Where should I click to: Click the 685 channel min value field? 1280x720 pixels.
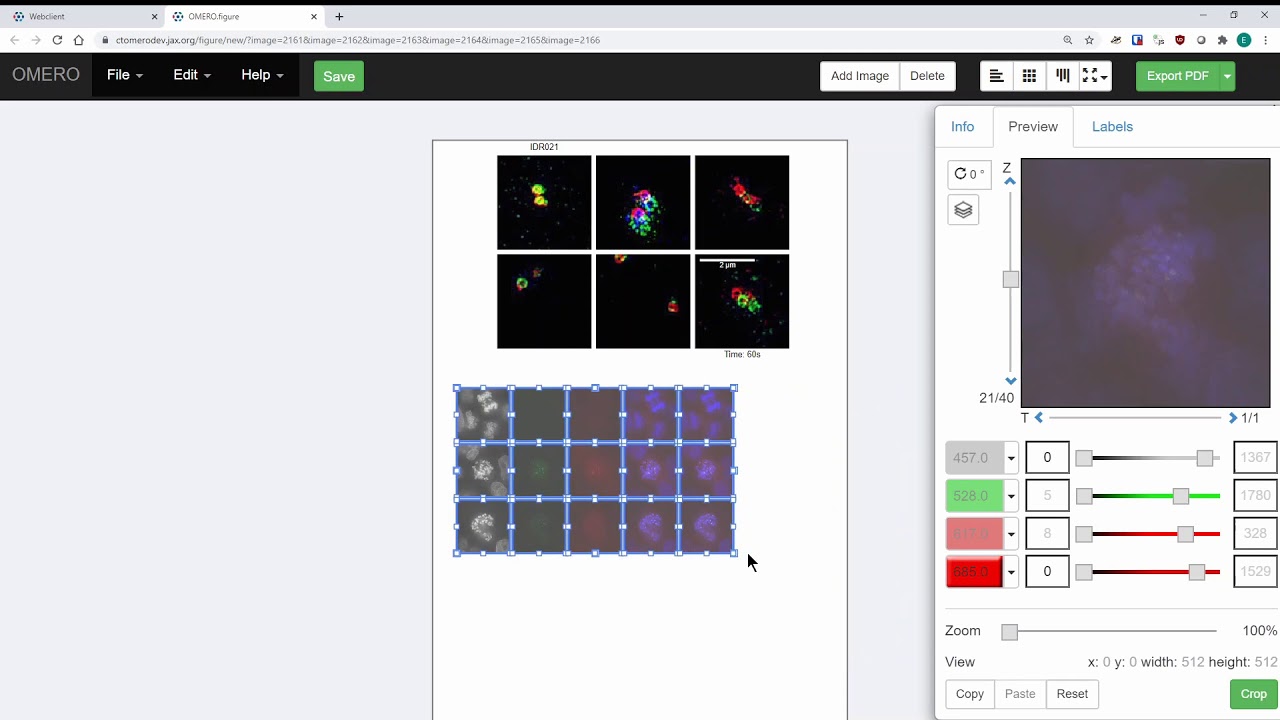[1047, 572]
